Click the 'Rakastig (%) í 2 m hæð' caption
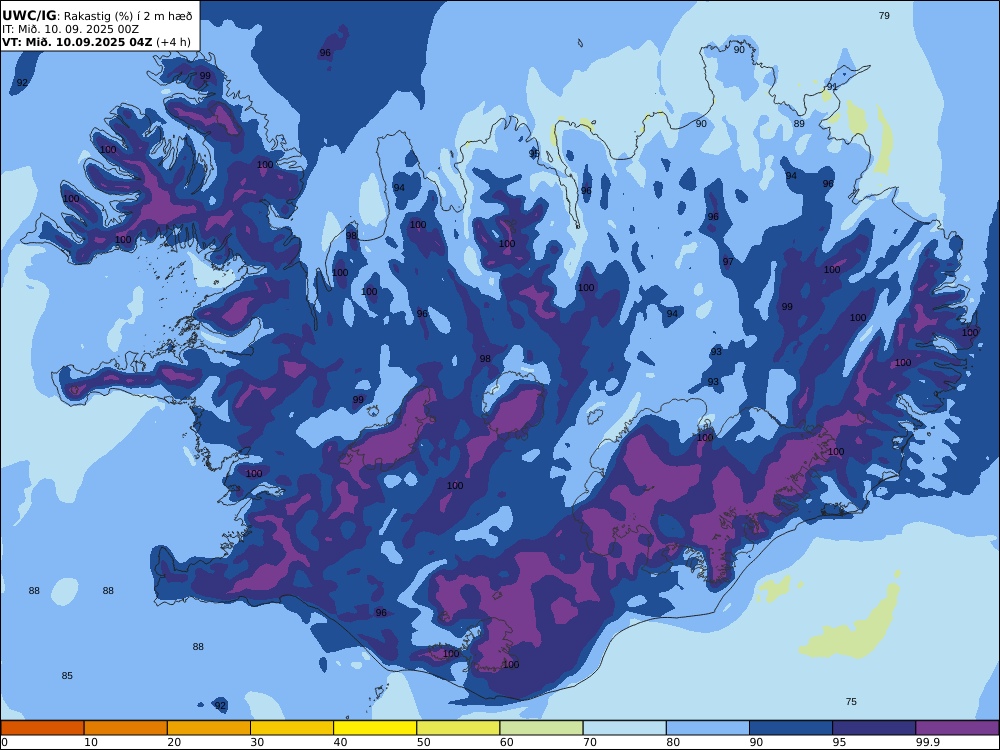The height and width of the screenshot is (750, 1000). [x=129, y=16]
